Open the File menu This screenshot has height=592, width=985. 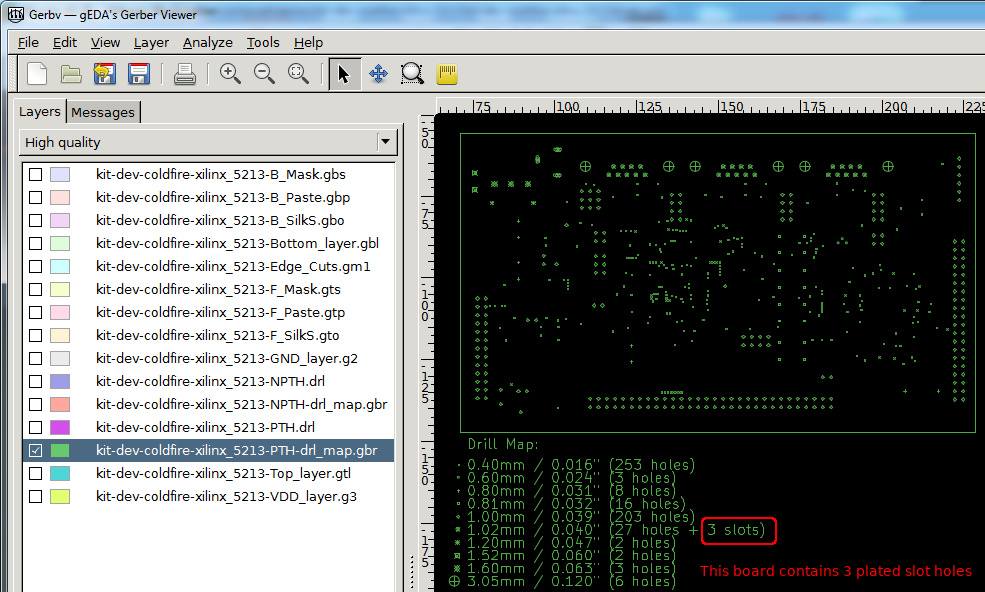28,42
